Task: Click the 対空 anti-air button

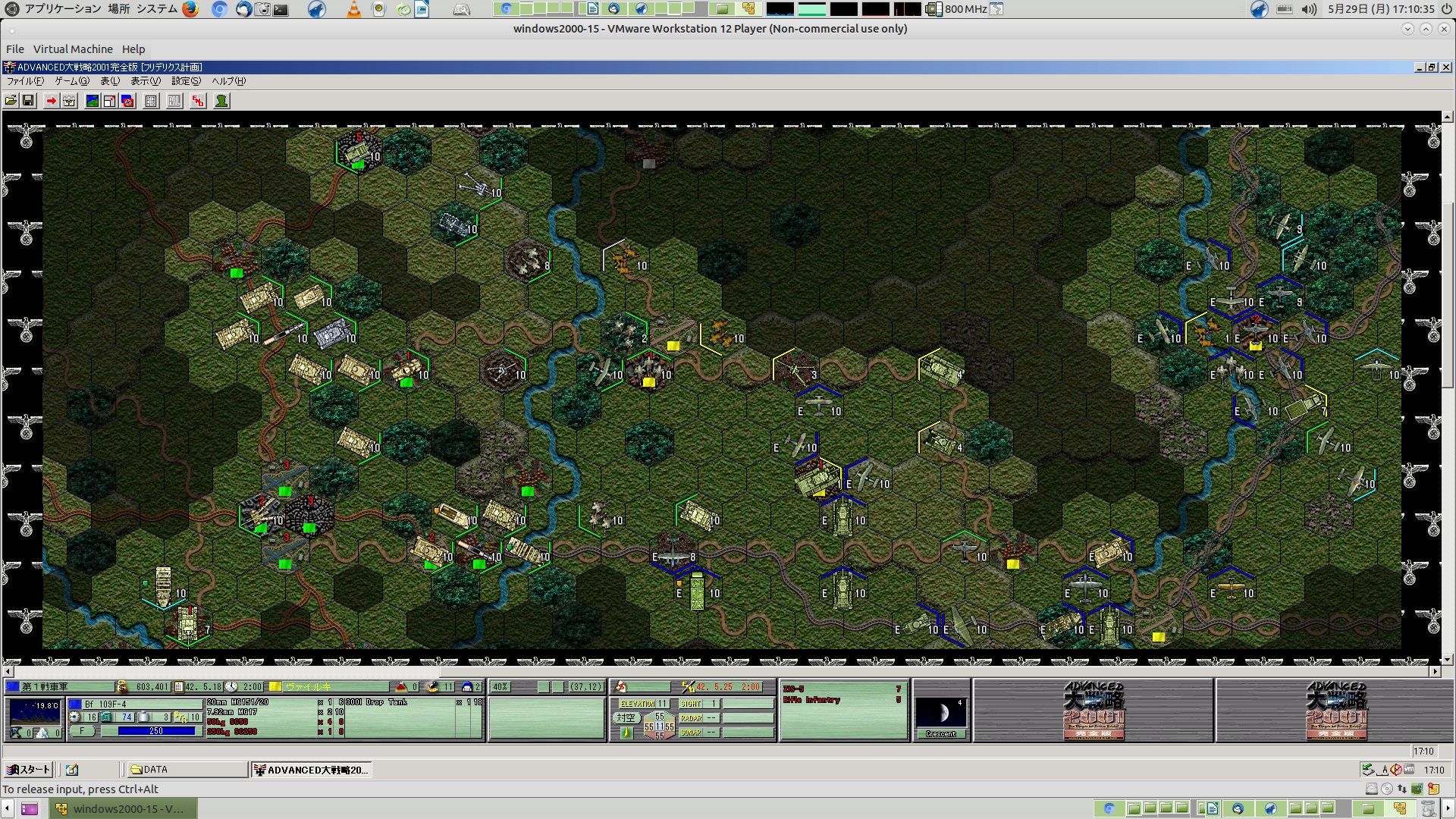Action: 626,718
